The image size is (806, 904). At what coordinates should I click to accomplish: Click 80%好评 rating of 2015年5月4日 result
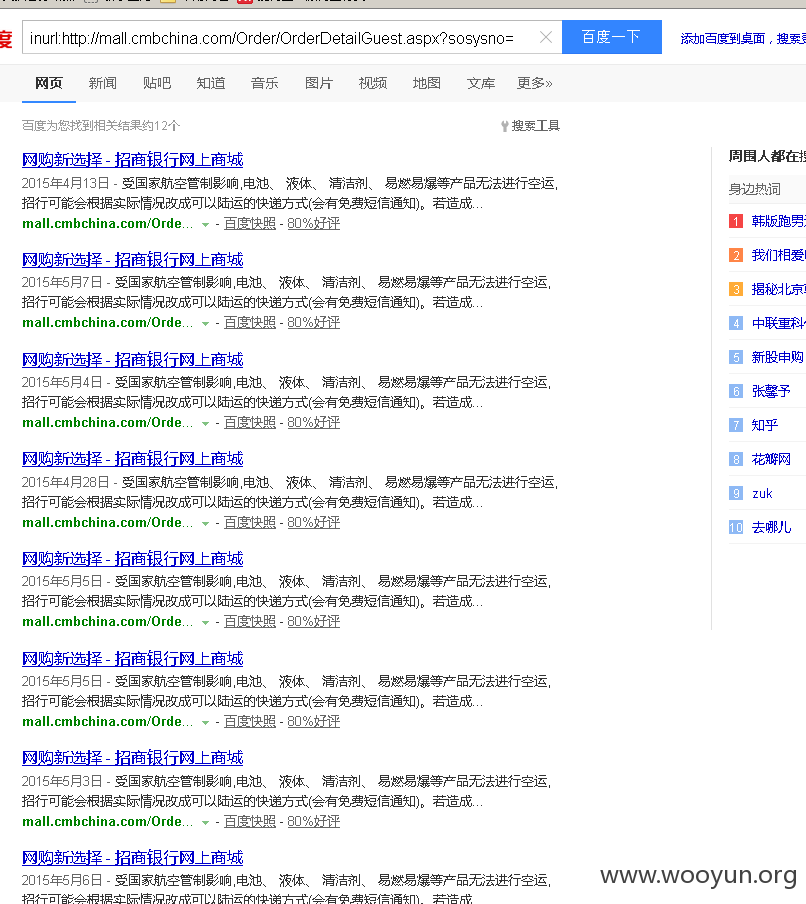pyautogui.click(x=314, y=423)
